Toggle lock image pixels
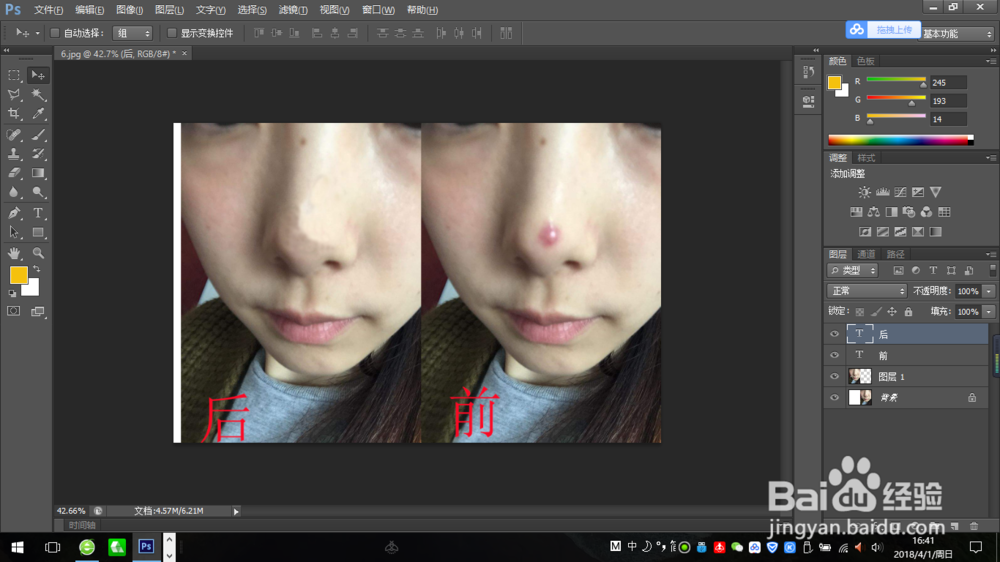This screenshot has width=1000, height=562. point(876,312)
